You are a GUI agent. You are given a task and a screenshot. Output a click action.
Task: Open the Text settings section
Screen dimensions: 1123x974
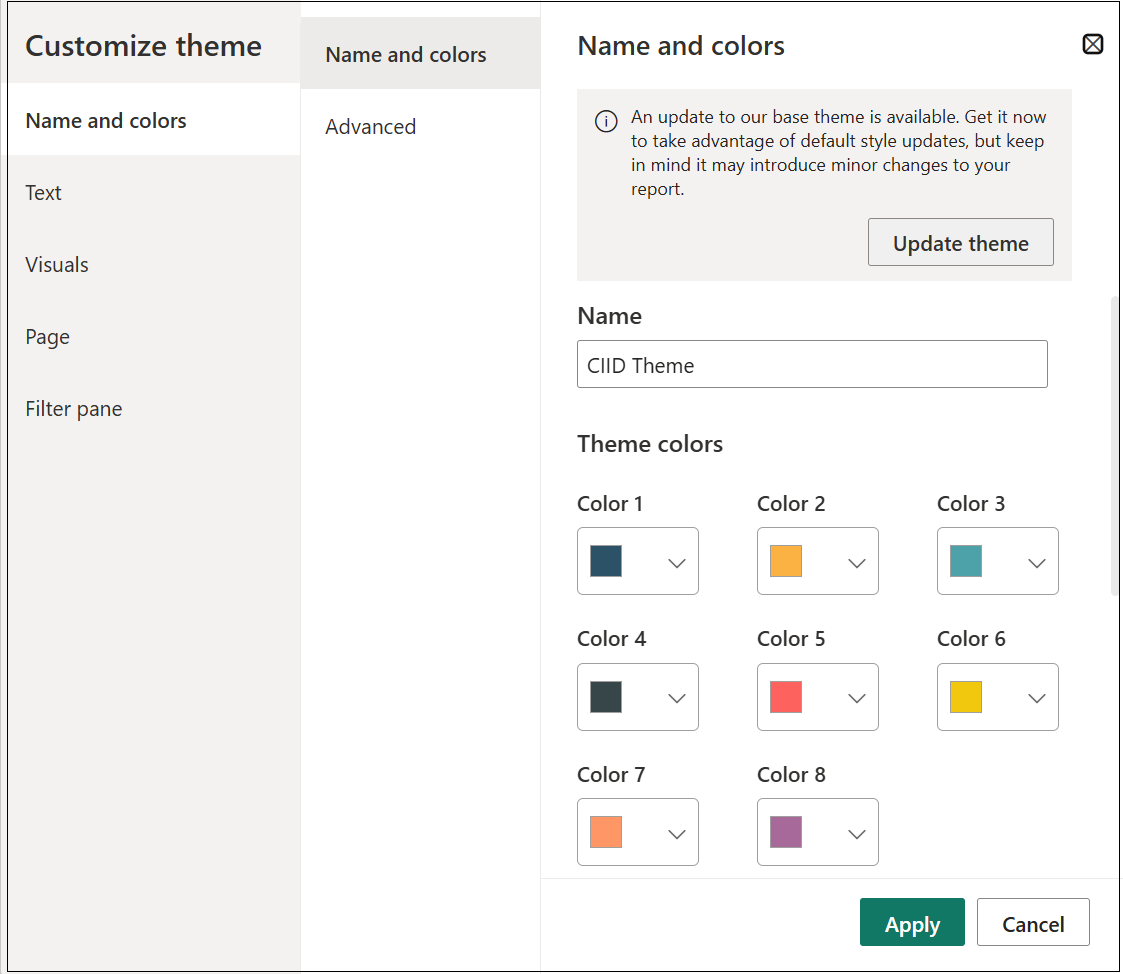44,193
